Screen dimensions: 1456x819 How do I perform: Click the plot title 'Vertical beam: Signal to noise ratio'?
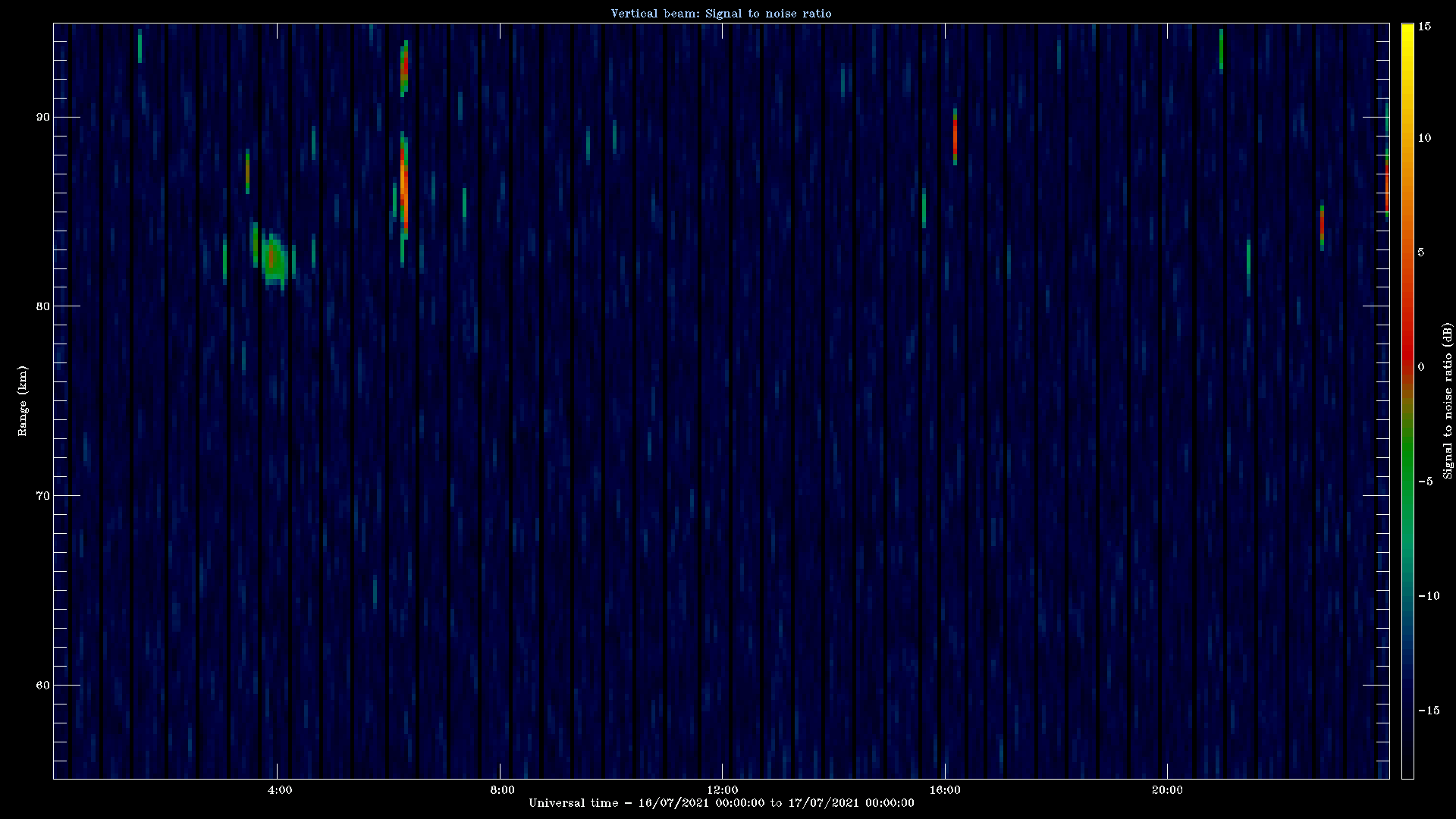[x=721, y=13]
